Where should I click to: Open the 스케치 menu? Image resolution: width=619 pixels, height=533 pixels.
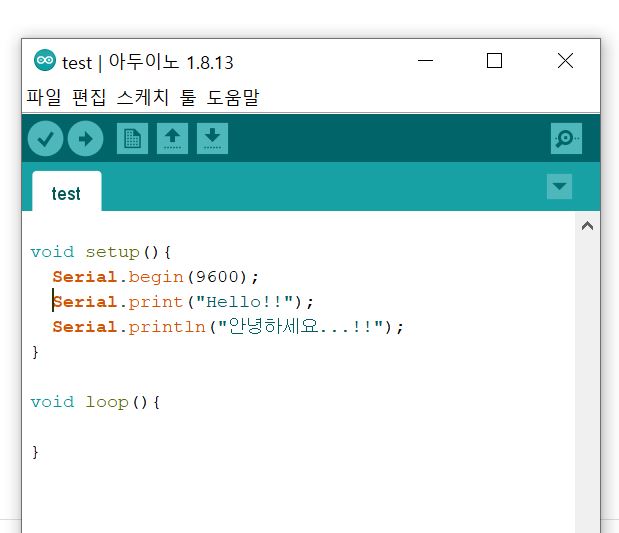click(x=143, y=97)
